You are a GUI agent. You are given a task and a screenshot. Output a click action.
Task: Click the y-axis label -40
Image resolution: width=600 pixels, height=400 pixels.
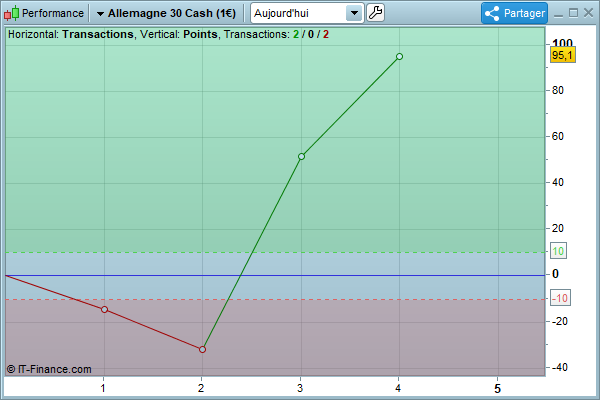tap(560, 367)
